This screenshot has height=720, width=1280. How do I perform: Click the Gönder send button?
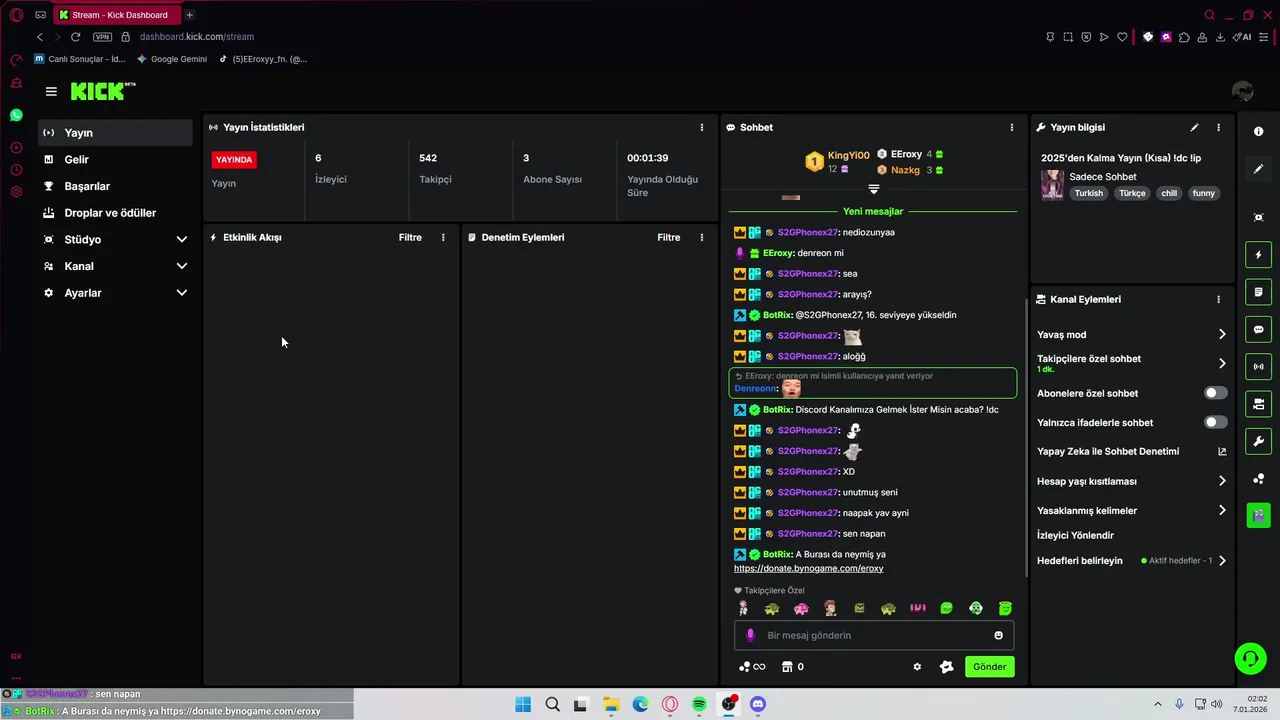(x=989, y=667)
